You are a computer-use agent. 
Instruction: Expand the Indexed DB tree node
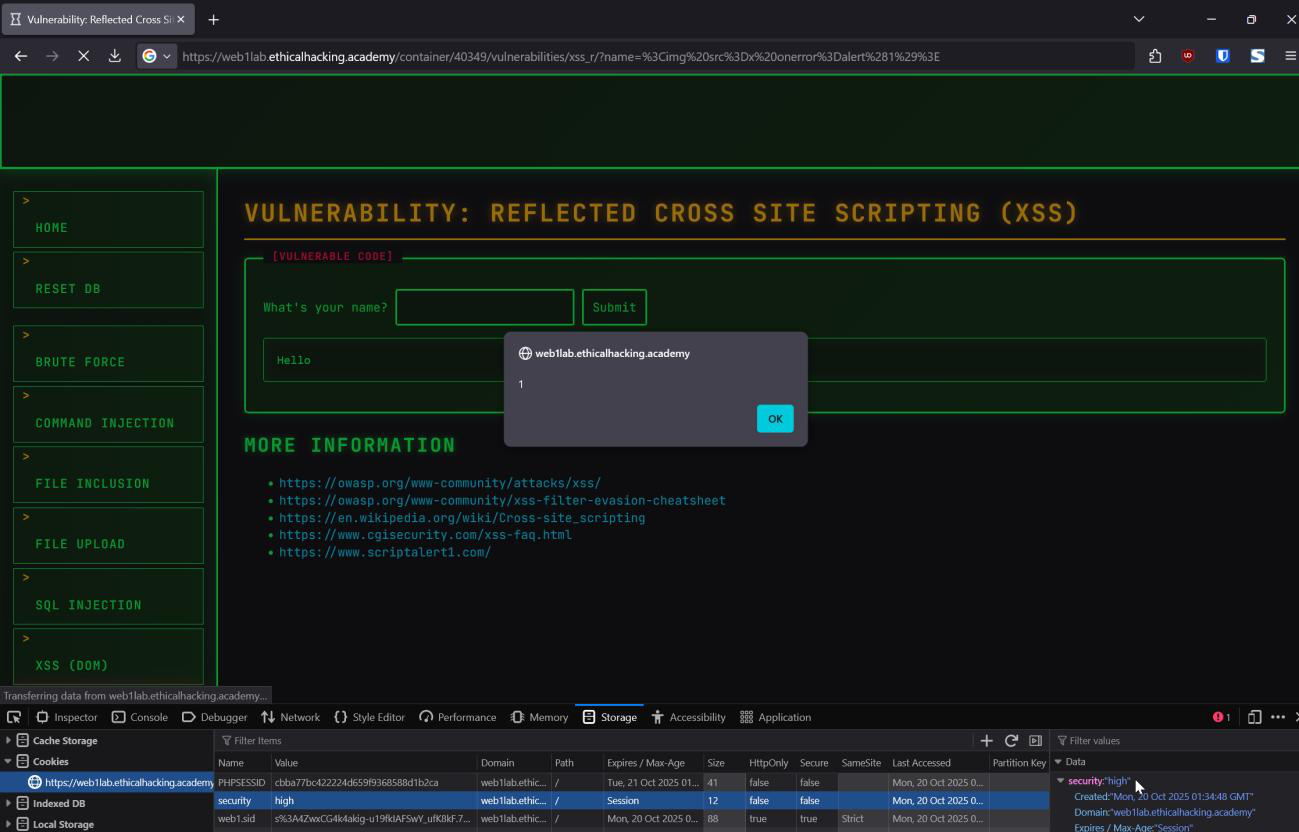(x=9, y=803)
